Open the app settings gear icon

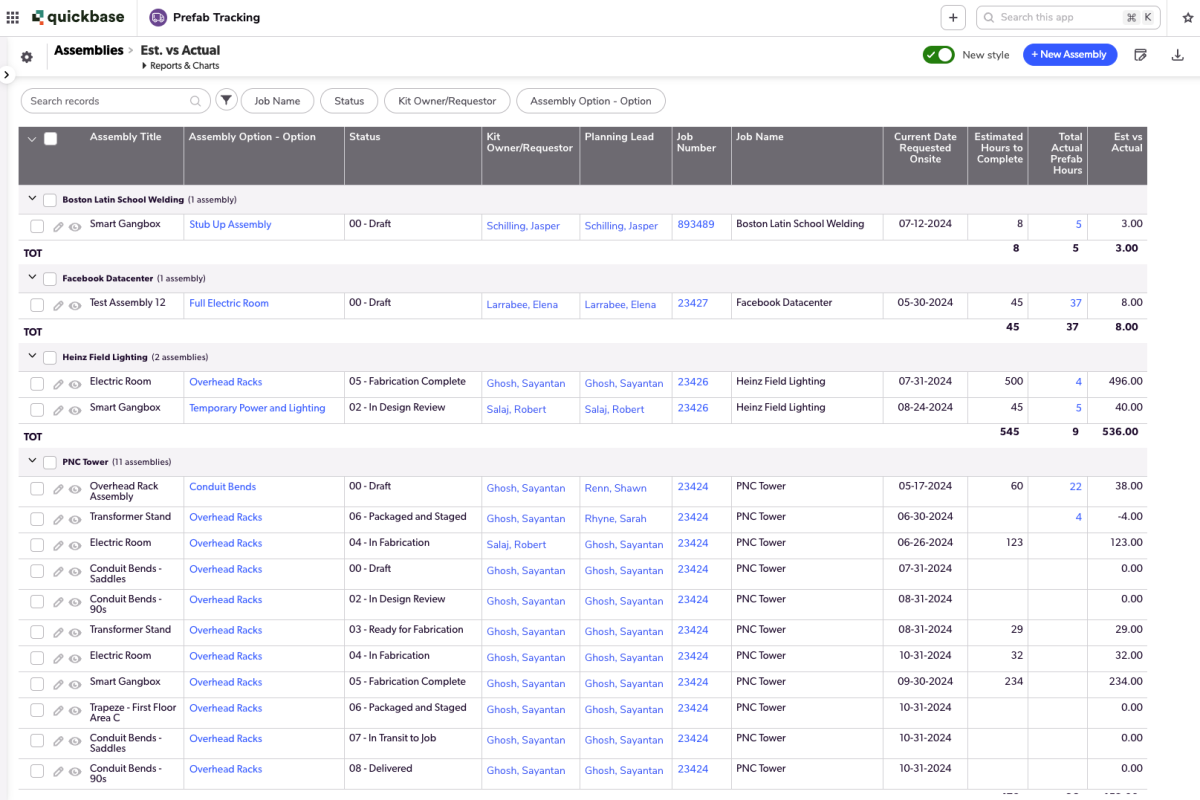pyautogui.click(x=27, y=57)
